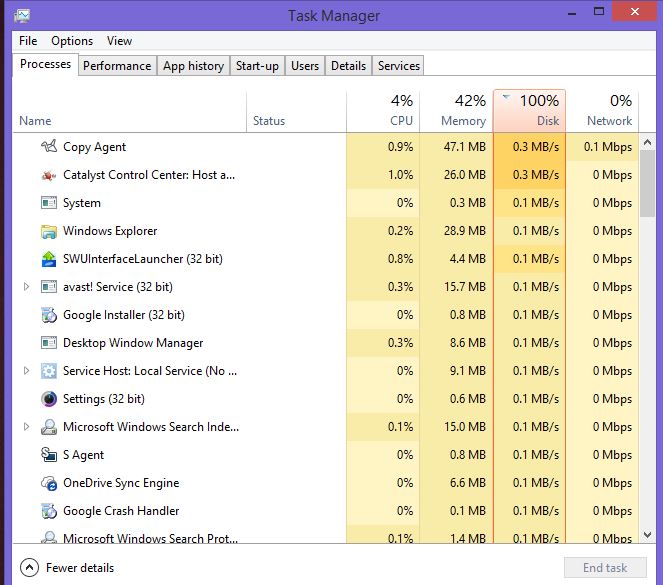Expand the Service Host: Local Service group
663x585 pixels.
pos(26,371)
